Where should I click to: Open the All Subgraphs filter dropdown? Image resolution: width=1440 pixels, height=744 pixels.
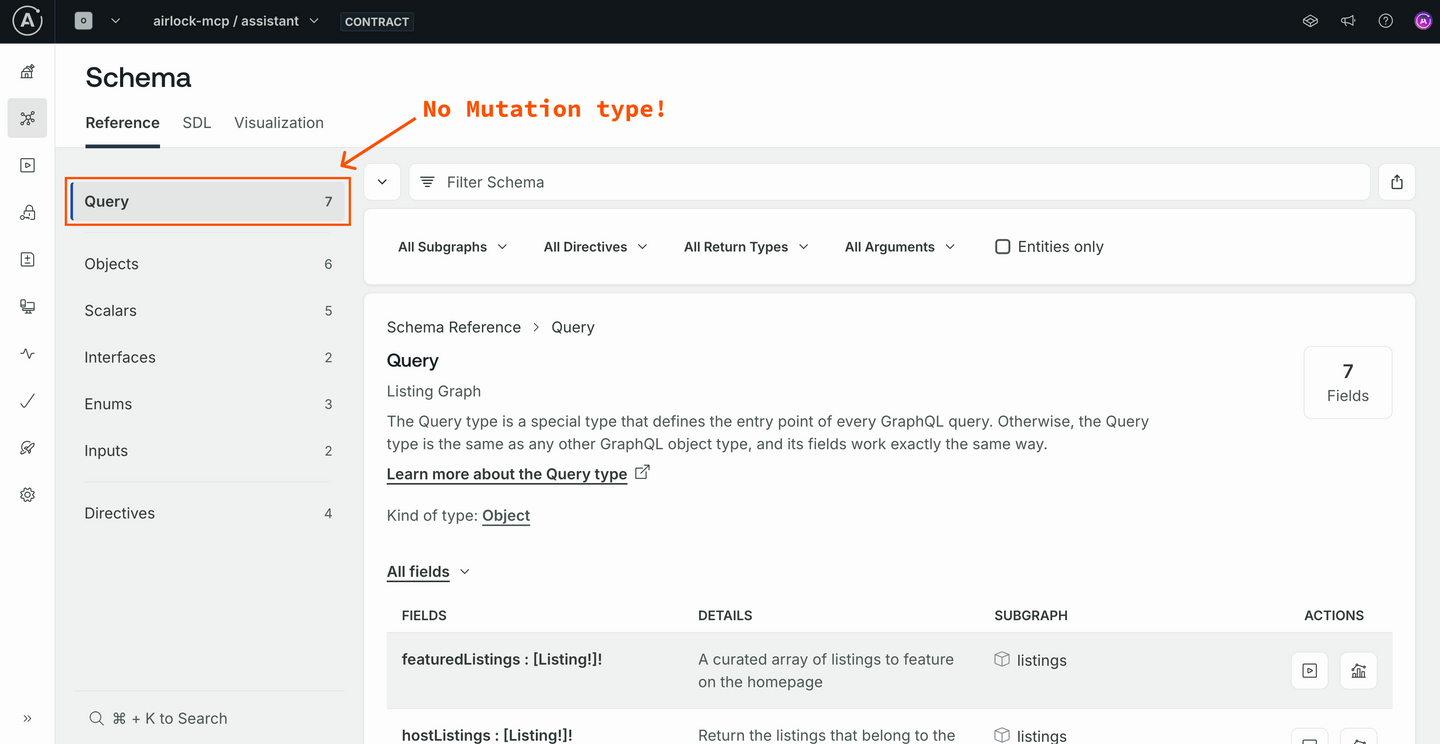[x=451, y=246]
